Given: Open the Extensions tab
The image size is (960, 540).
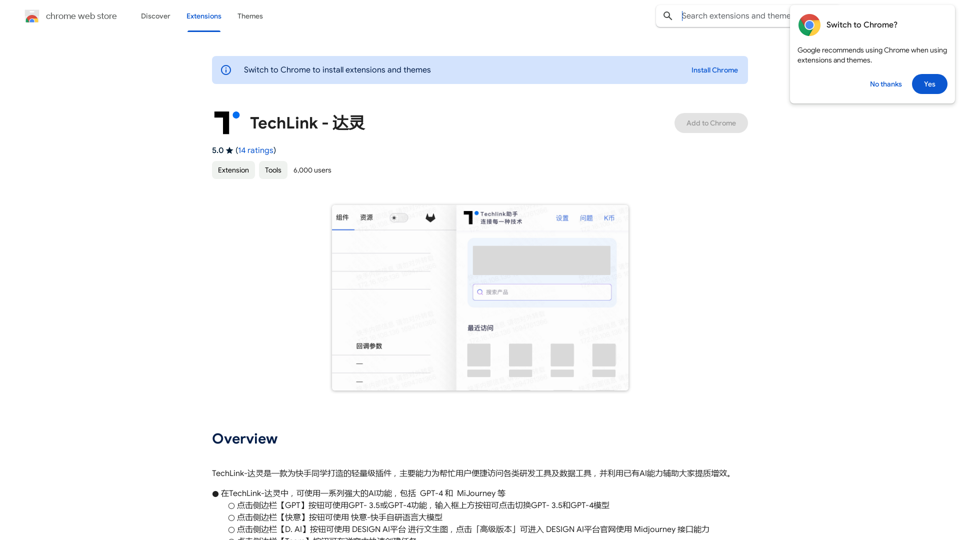Looking at the screenshot, I should pos(204,17).
